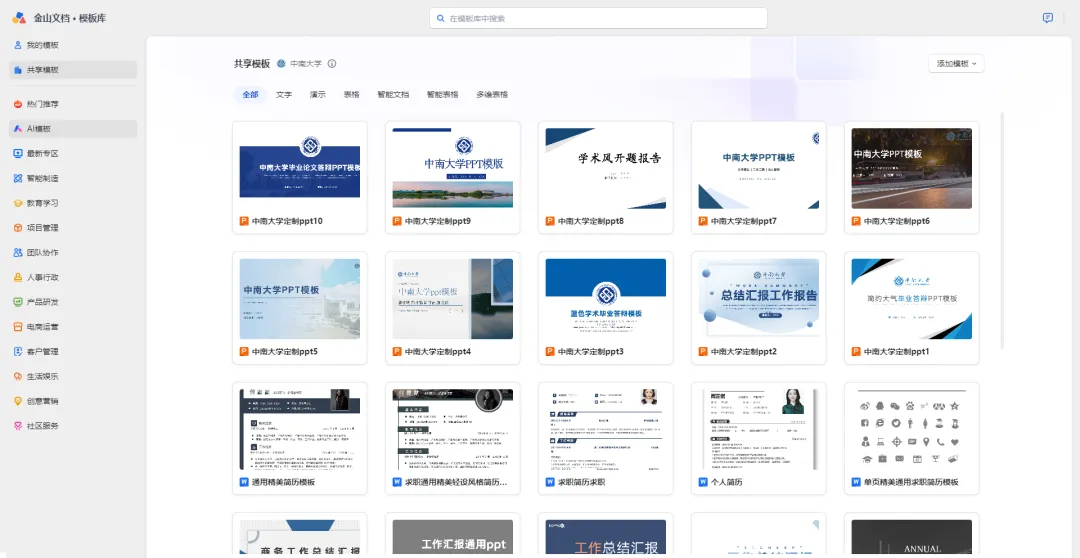
Task: Click the 金山文档·模板库 title text
Action: click(70, 19)
